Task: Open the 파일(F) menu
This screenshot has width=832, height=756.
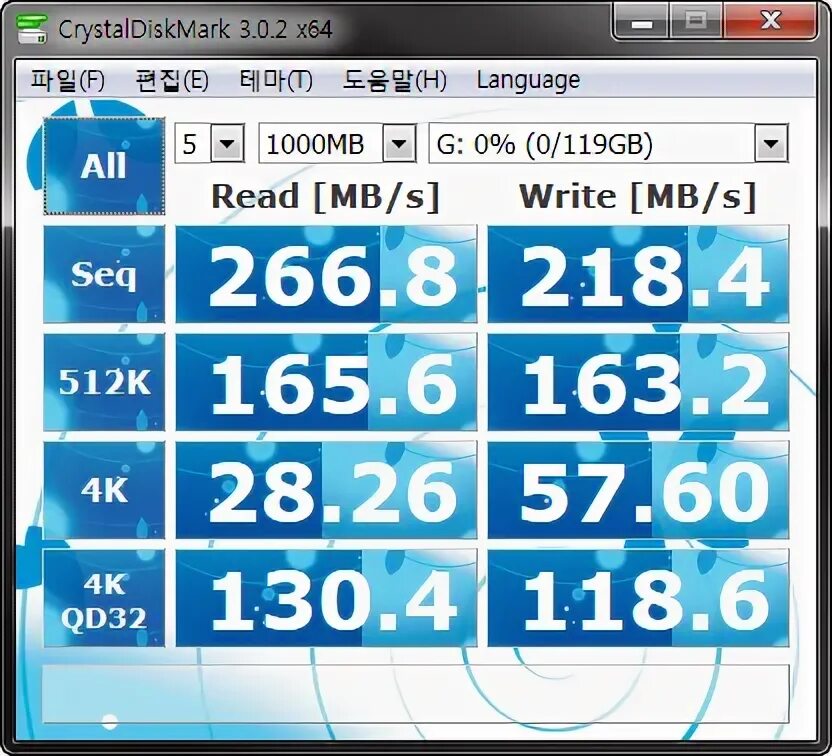Action: point(67,81)
